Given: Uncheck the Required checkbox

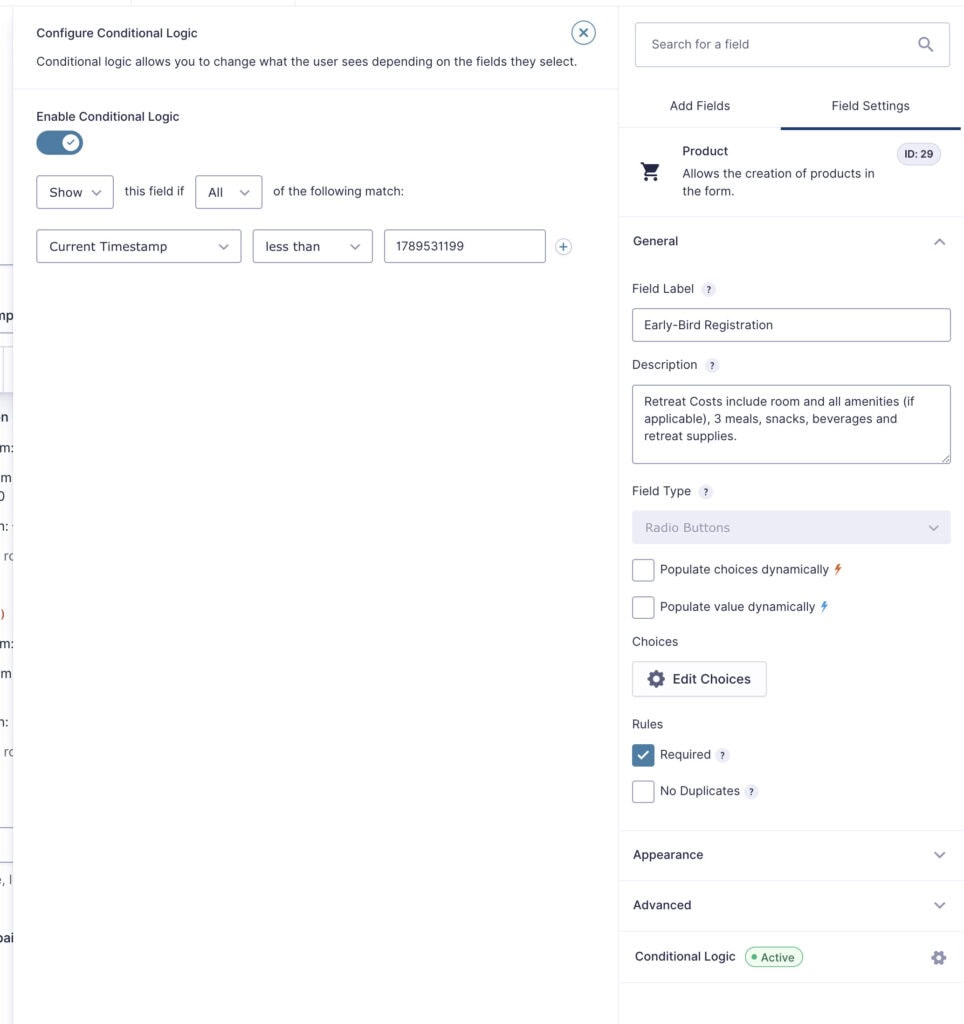Looking at the screenshot, I should point(643,755).
